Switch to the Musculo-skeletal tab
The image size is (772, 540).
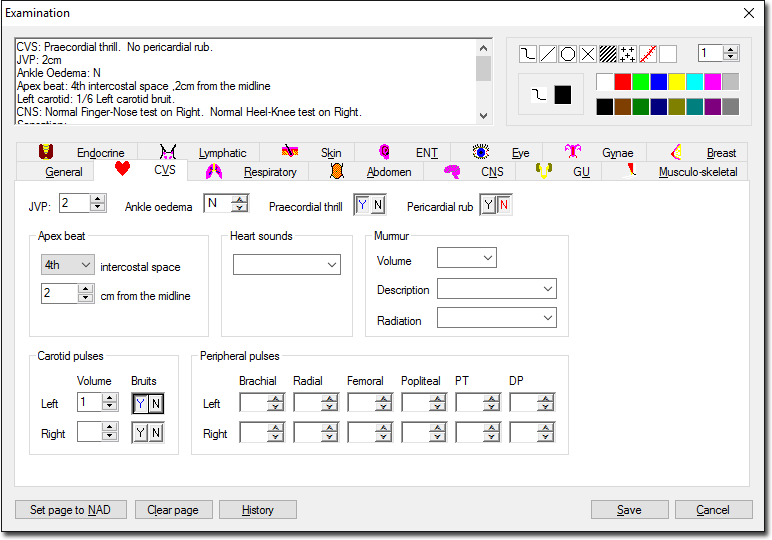698,172
